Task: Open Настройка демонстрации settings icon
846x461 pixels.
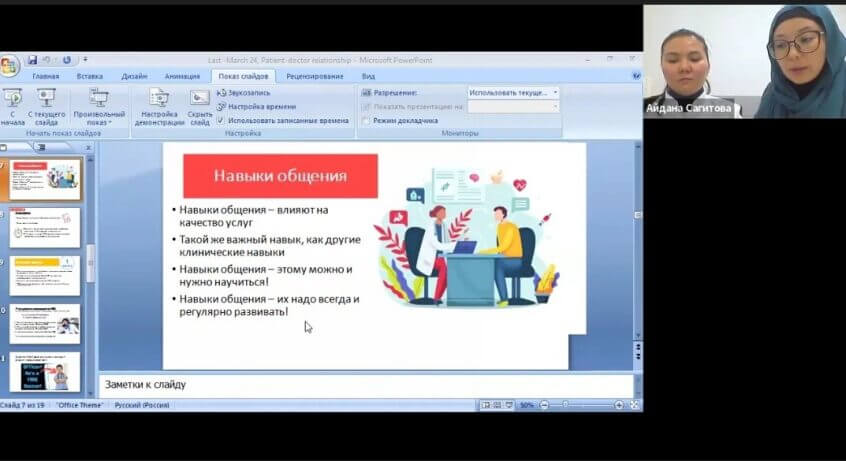Action: (159, 97)
